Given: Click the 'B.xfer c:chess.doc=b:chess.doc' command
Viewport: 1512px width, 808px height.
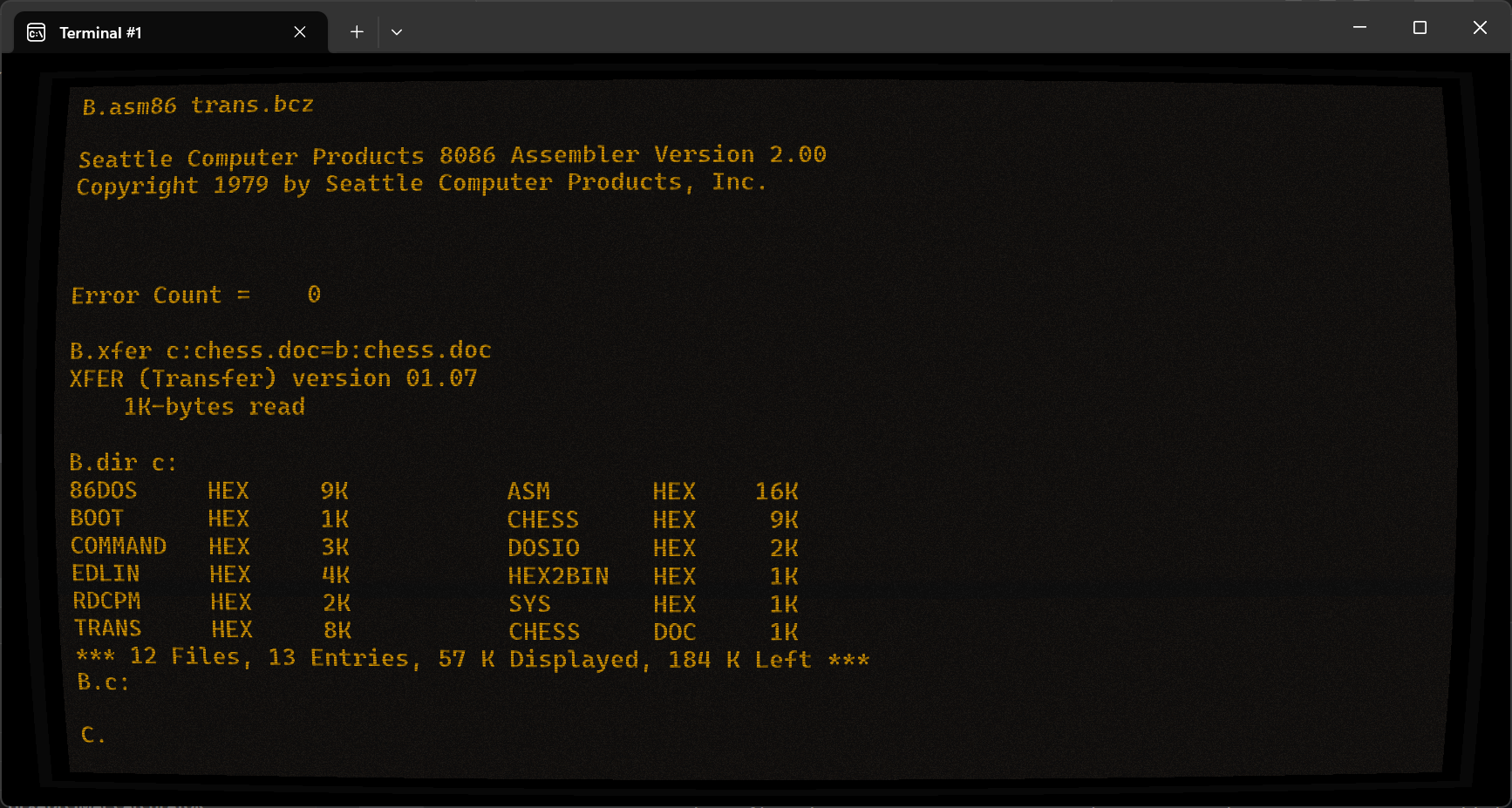Looking at the screenshot, I should tap(281, 350).
